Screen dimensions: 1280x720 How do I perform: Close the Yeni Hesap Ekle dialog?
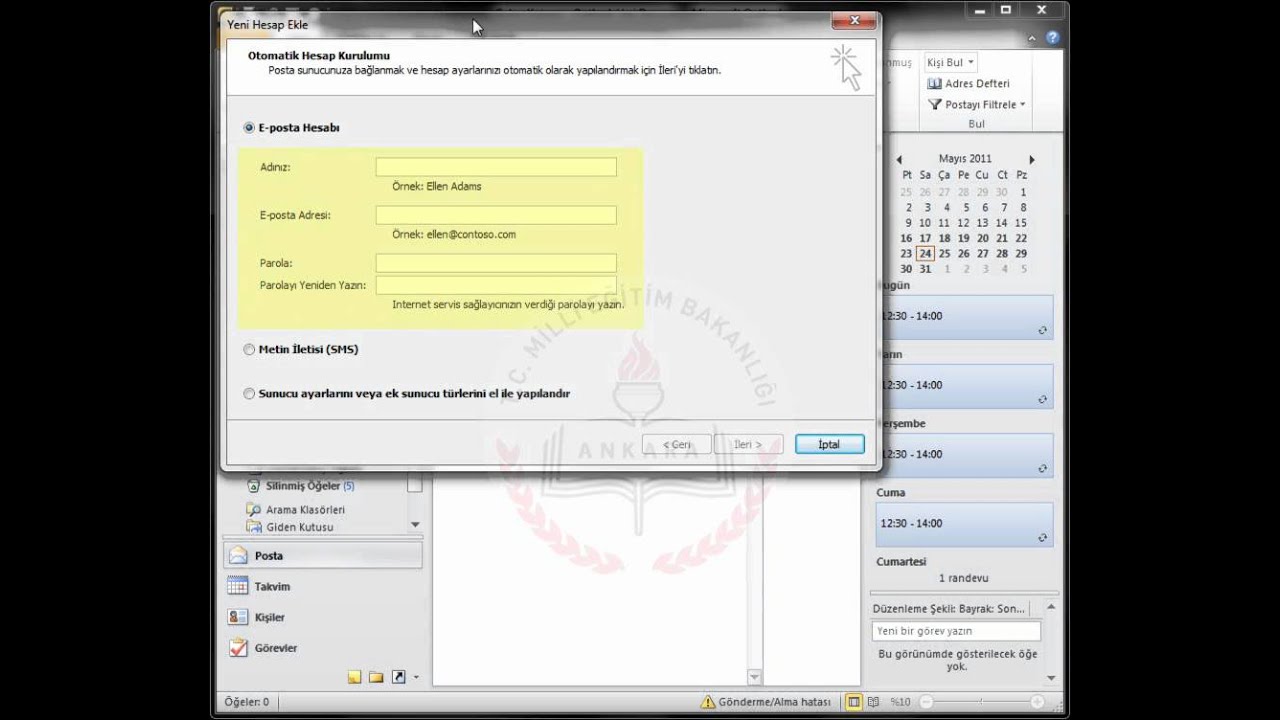pos(855,21)
